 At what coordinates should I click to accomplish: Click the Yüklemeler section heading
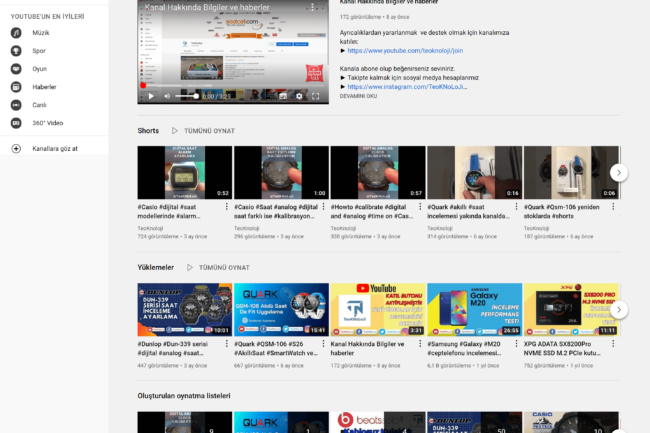(156, 268)
